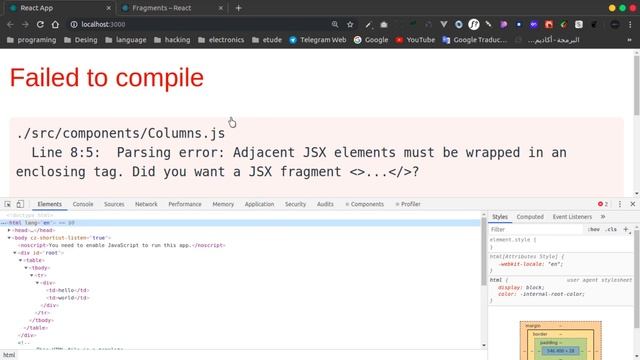Open the Telegram Web bookmark
640x360 pixels.
click(318, 40)
